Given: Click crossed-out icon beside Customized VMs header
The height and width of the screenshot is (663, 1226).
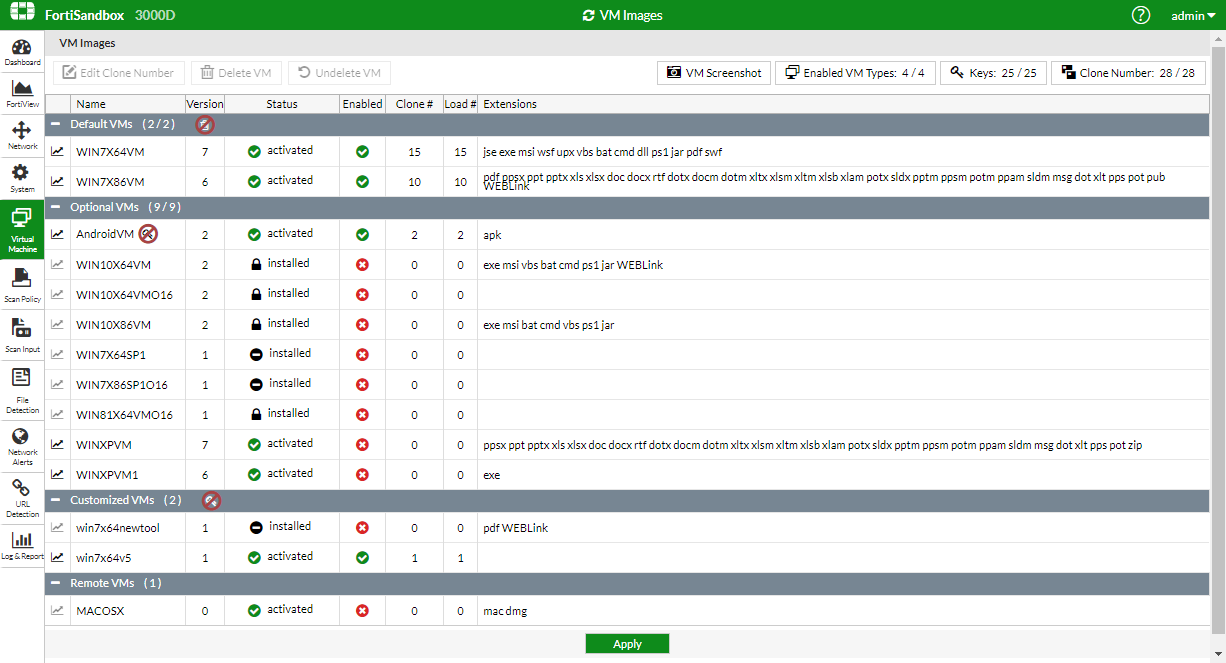Looking at the screenshot, I should pyautogui.click(x=211, y=500).
